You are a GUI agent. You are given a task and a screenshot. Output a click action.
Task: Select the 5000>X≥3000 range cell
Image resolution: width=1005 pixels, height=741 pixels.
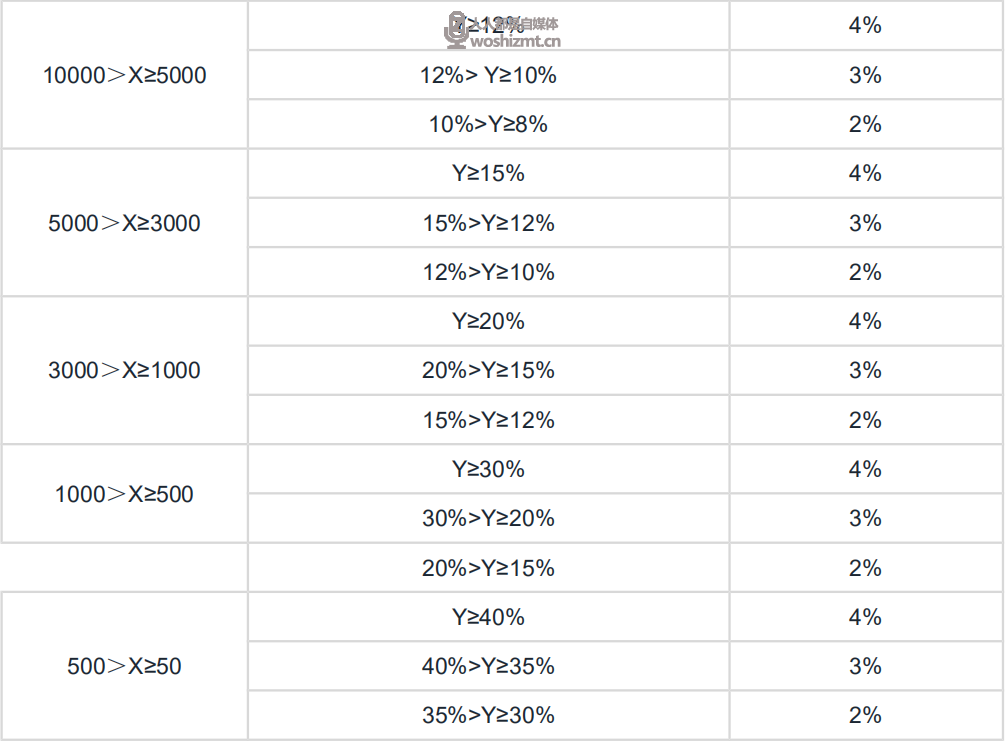(x=124, y=223)
